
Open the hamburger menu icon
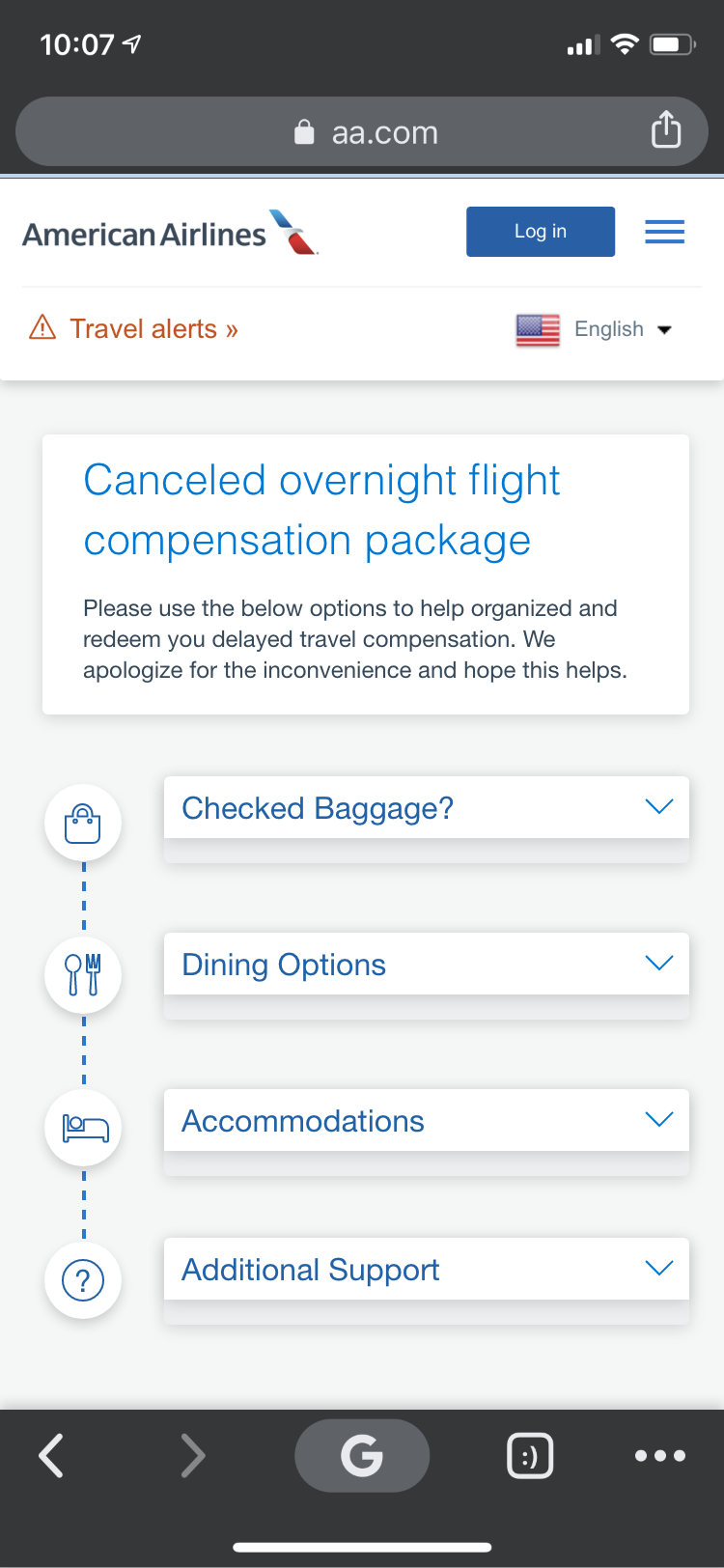pyautogui.click(x=664, y=232)
